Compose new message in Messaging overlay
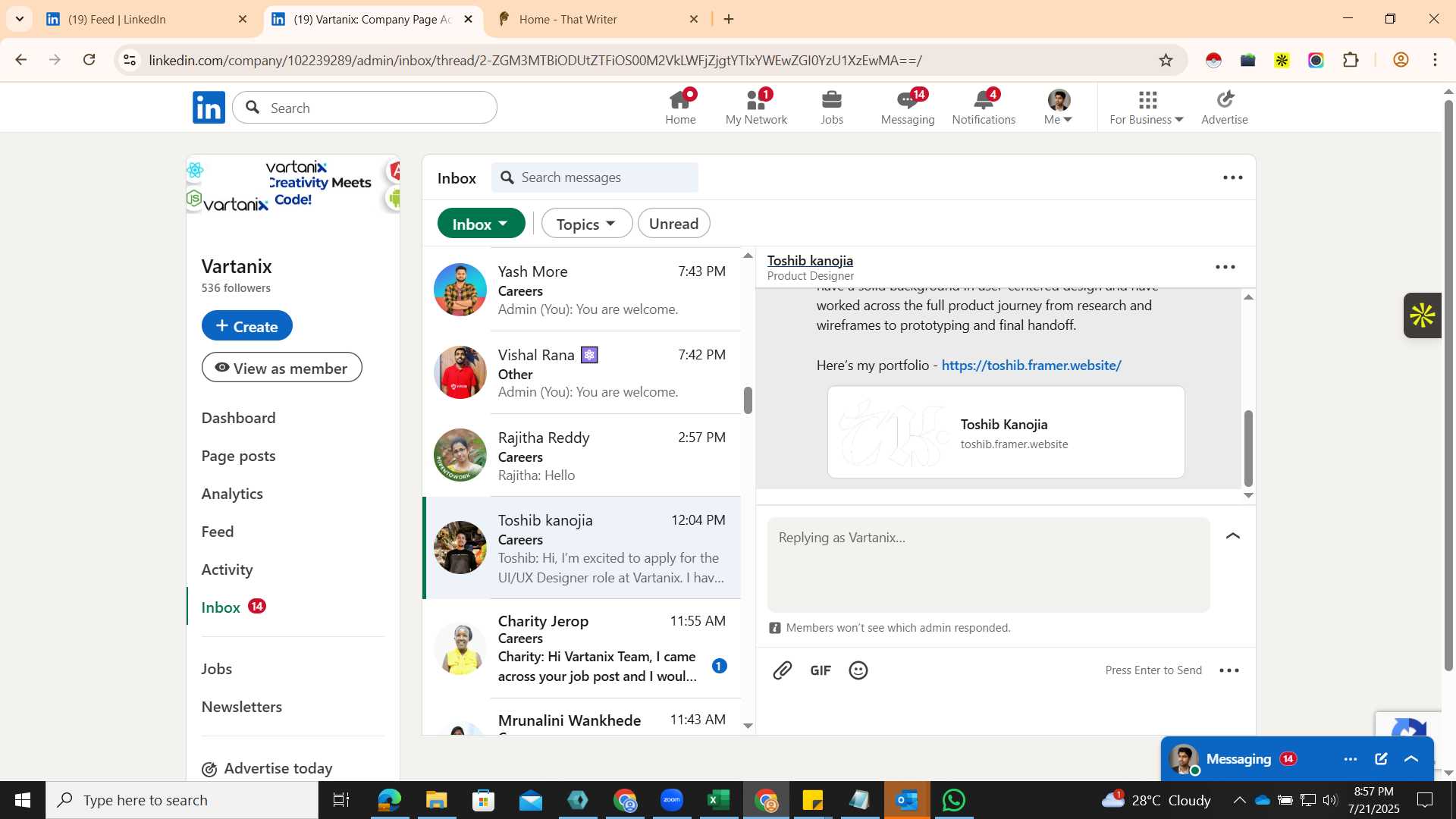The image size is (1456, 819). click(x=1381, y=759)
